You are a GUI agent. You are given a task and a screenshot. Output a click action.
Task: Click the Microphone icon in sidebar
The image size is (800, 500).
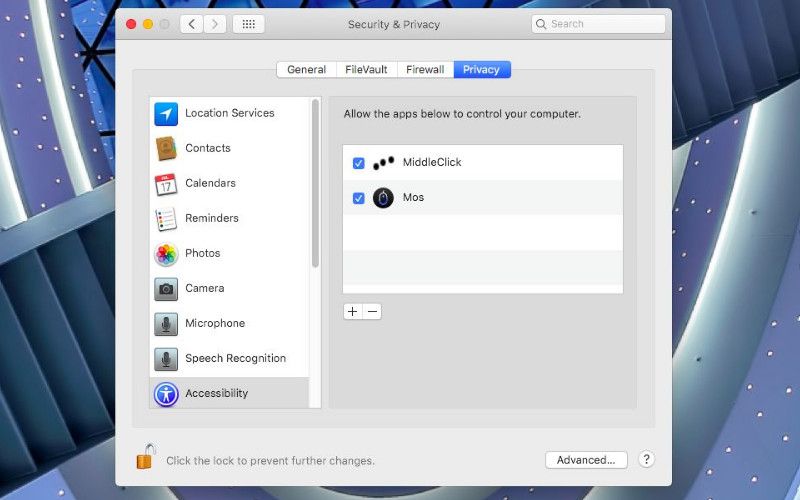tap(166, 324)
